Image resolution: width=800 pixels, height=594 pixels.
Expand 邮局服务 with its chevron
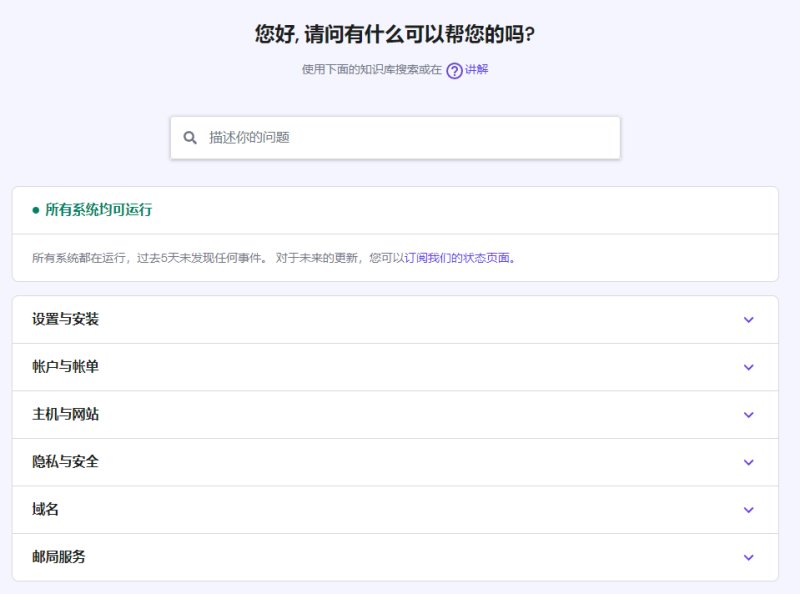click(748, 557)
